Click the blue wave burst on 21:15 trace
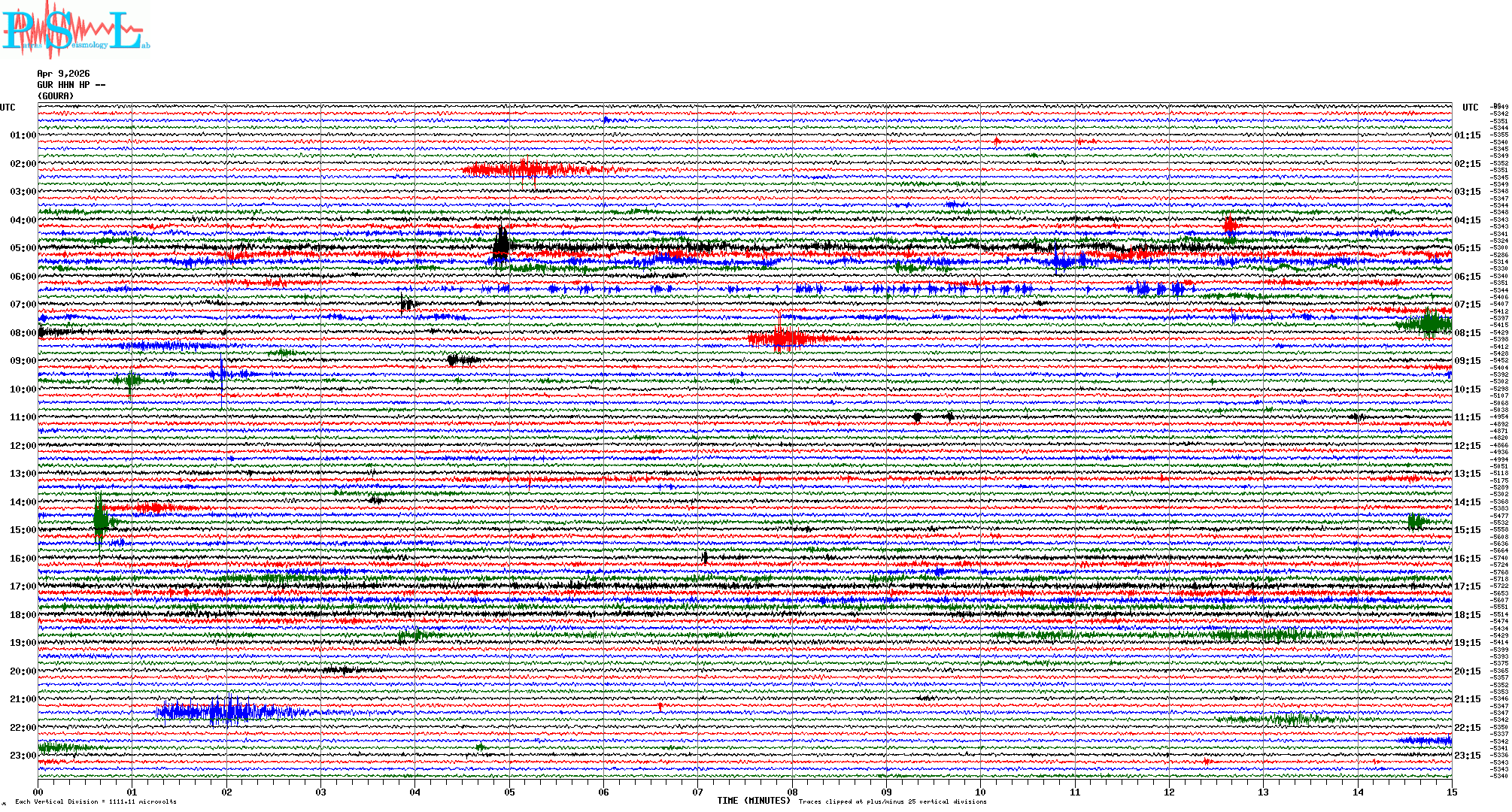The image size is (1512, 812). [226, 711]
